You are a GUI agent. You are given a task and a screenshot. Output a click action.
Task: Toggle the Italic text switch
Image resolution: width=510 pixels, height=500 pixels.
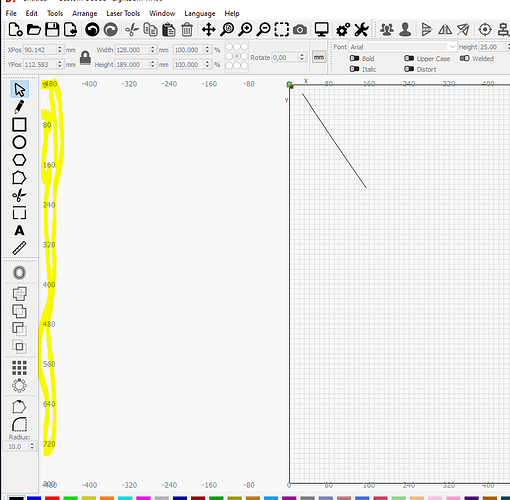pyautogui.click(x=354, y=69)
